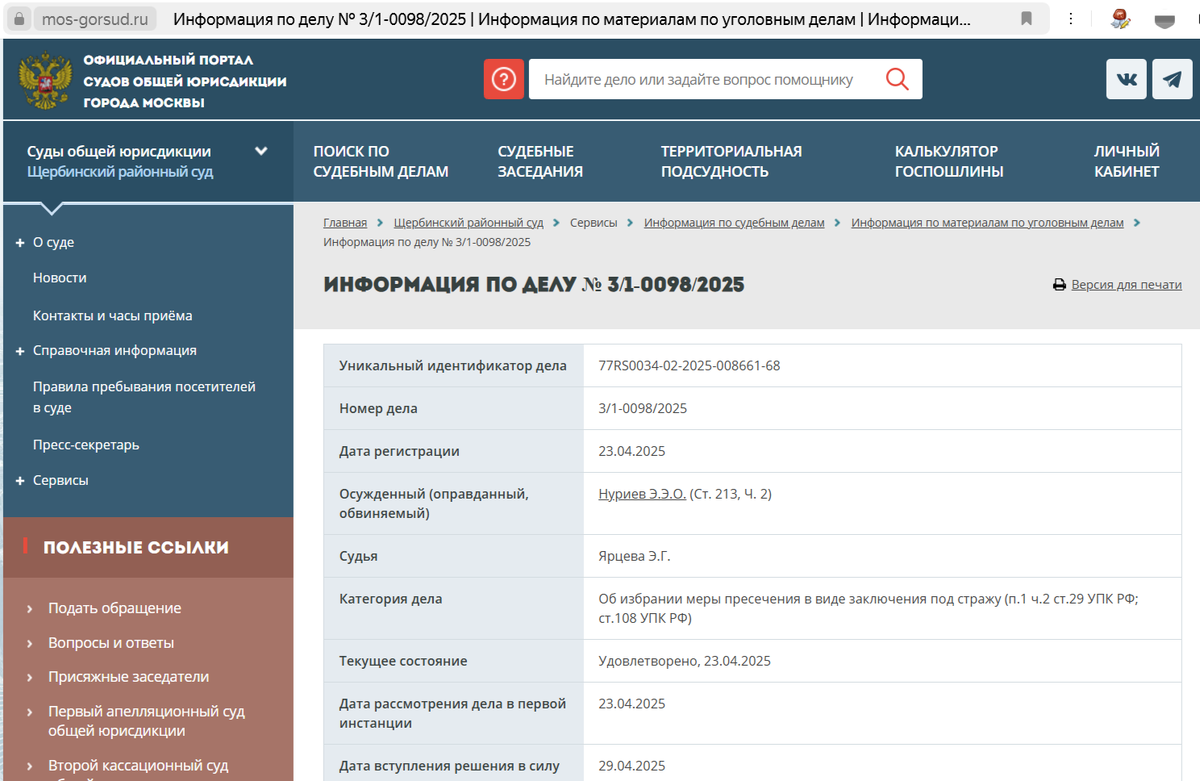Open the Подать обращение link
The image size is (1200, 781).
116,608
